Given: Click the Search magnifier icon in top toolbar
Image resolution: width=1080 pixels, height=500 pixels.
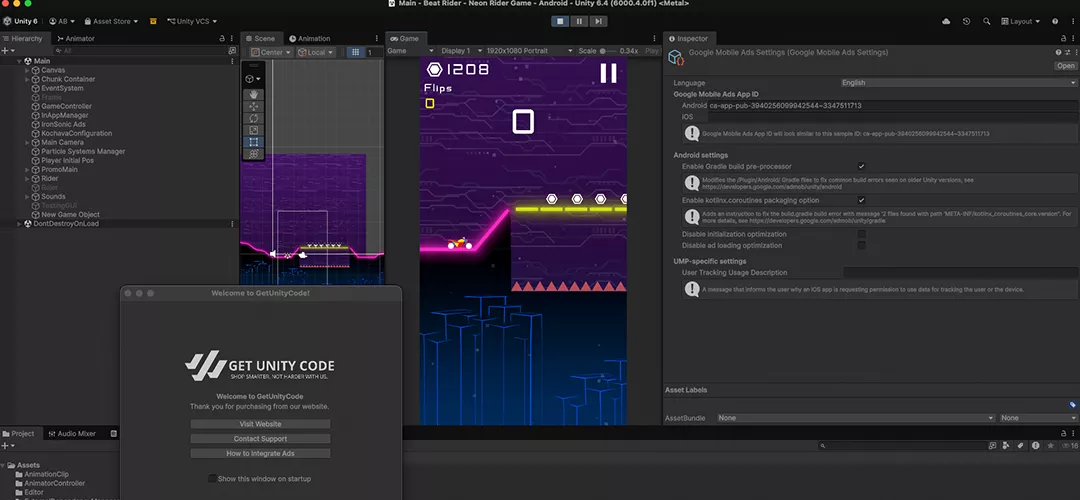Looking at the screenshot, I should [987, 21].
